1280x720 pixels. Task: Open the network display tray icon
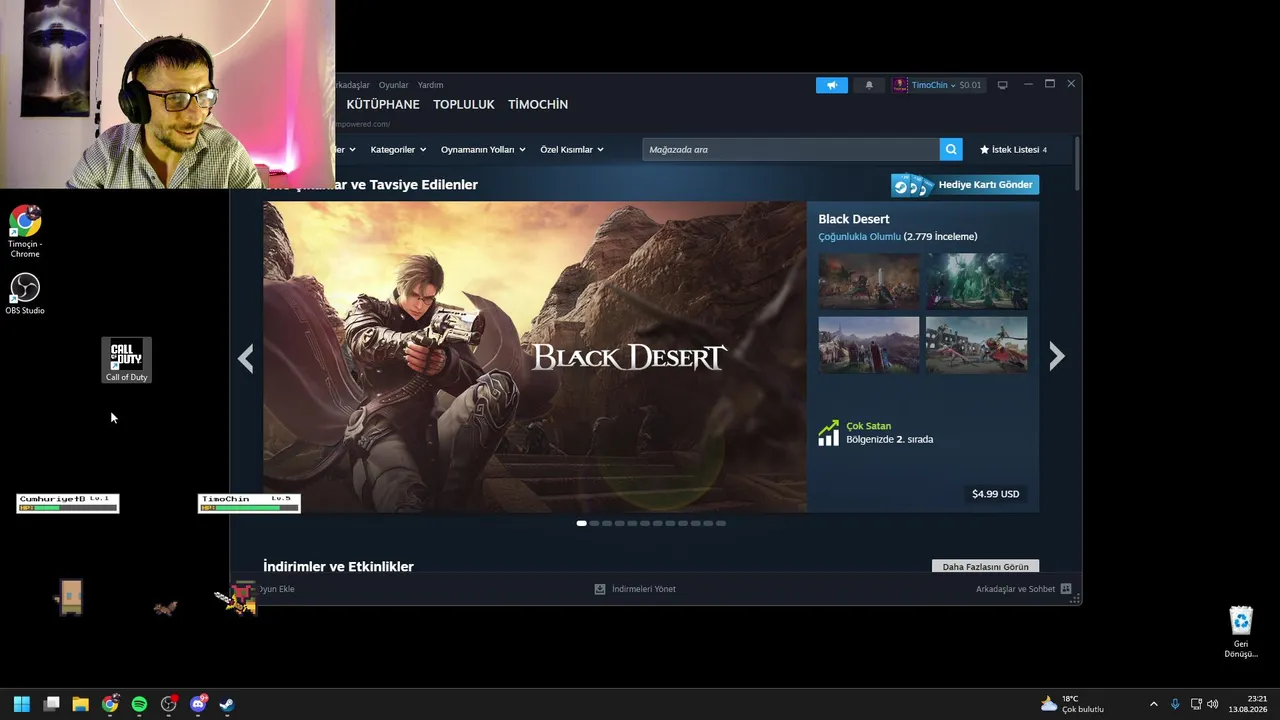[1196, 704]
